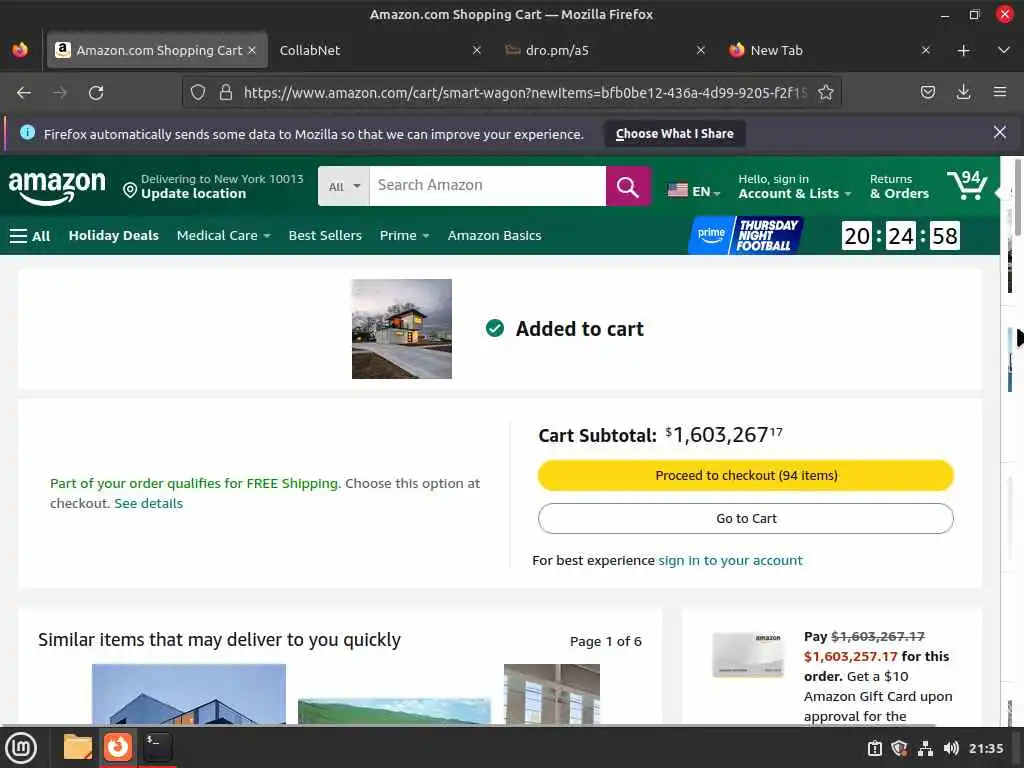Screen dimensions: 1024x768
Task: Click the Go to Cart button
Action: click(x=746, y=519)
